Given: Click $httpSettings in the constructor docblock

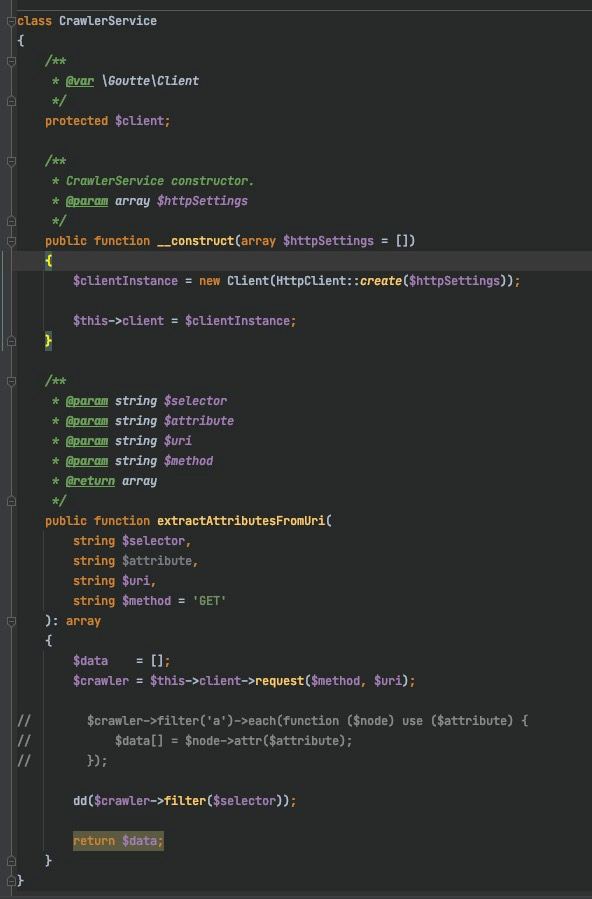Looking at the screenshot, I should [202, 201].
